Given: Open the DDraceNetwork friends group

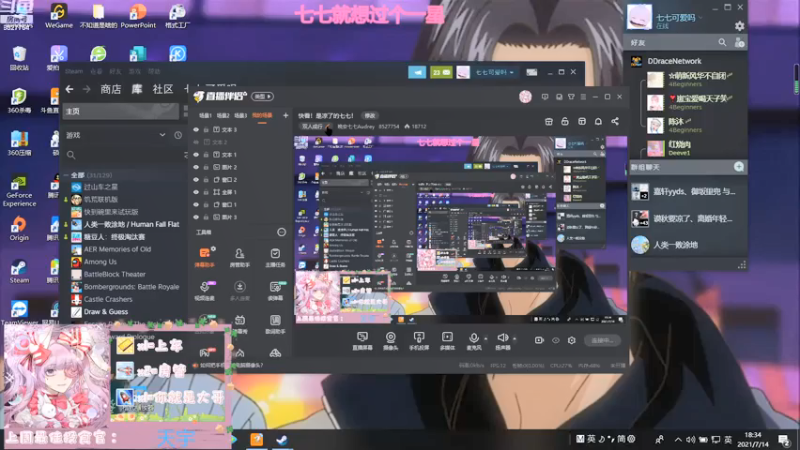Looking at the screenshot, I should pyautogui.click(x=674, y=61).
